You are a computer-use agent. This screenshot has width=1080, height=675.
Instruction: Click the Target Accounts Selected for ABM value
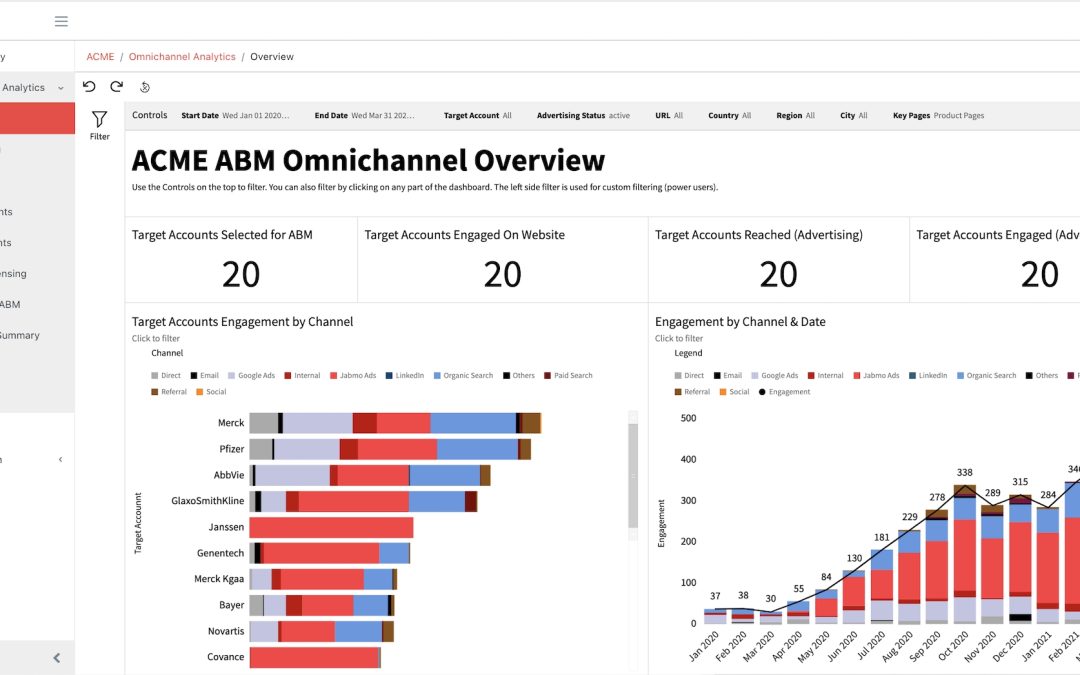241,274
